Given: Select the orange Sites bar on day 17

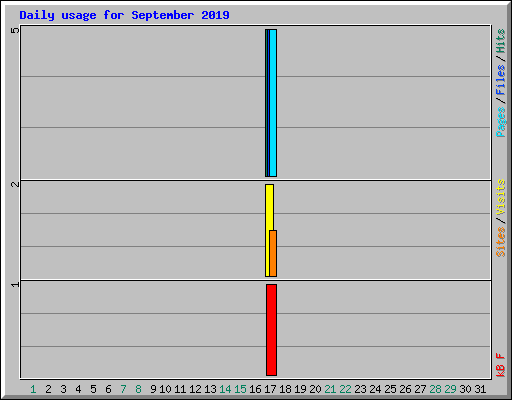Looking at the screenshot, I should (273, 253).
